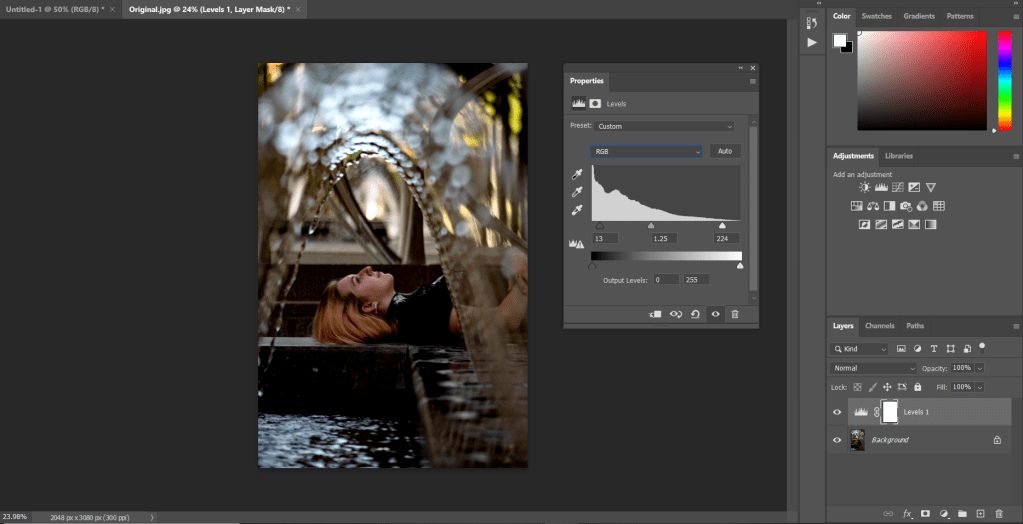Add a Photo Filter adjustment

[x=905, y=206]
